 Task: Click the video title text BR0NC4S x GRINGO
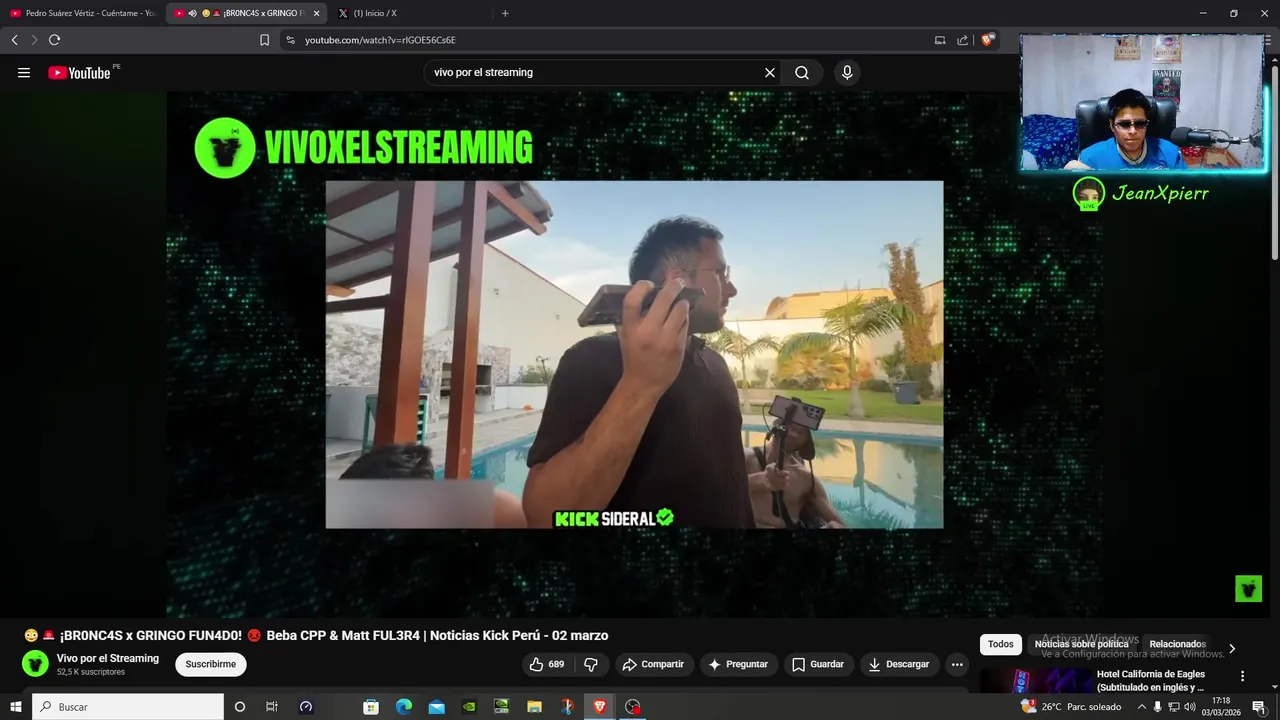tap(316, 636)
